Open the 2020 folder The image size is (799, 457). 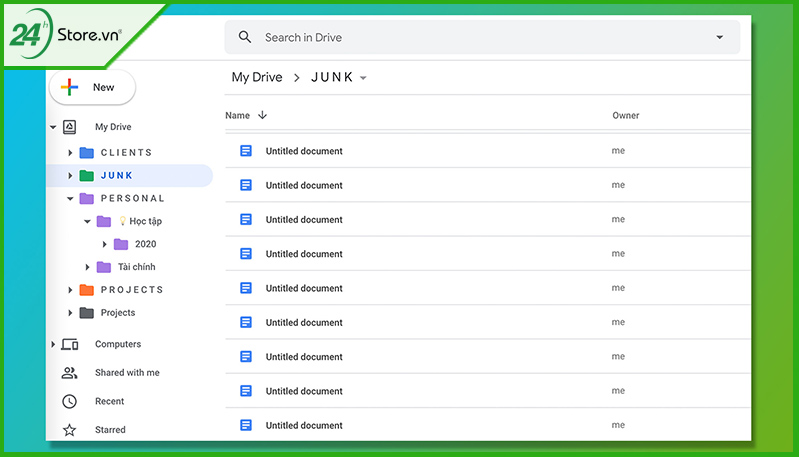145,244
